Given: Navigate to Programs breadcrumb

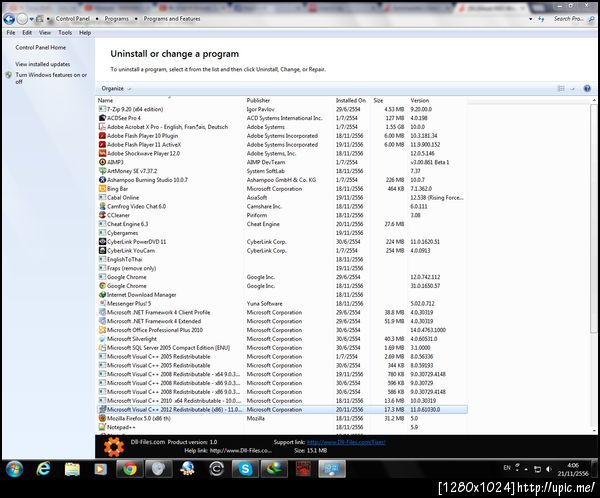Looking at the screenshot, I should (116, 19).
